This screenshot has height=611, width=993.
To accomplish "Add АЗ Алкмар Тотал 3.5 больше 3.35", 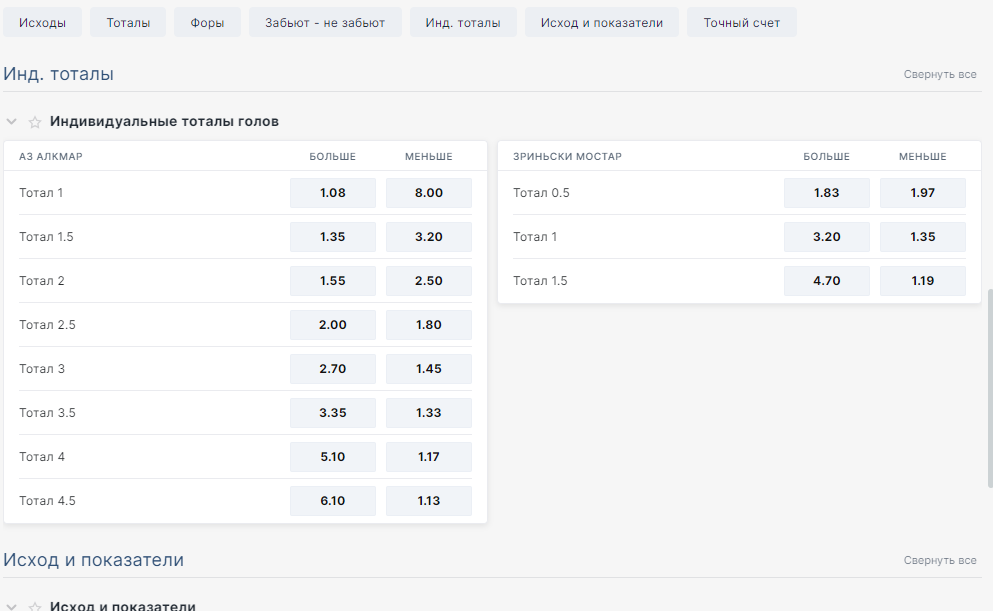I will coord(332,413).
